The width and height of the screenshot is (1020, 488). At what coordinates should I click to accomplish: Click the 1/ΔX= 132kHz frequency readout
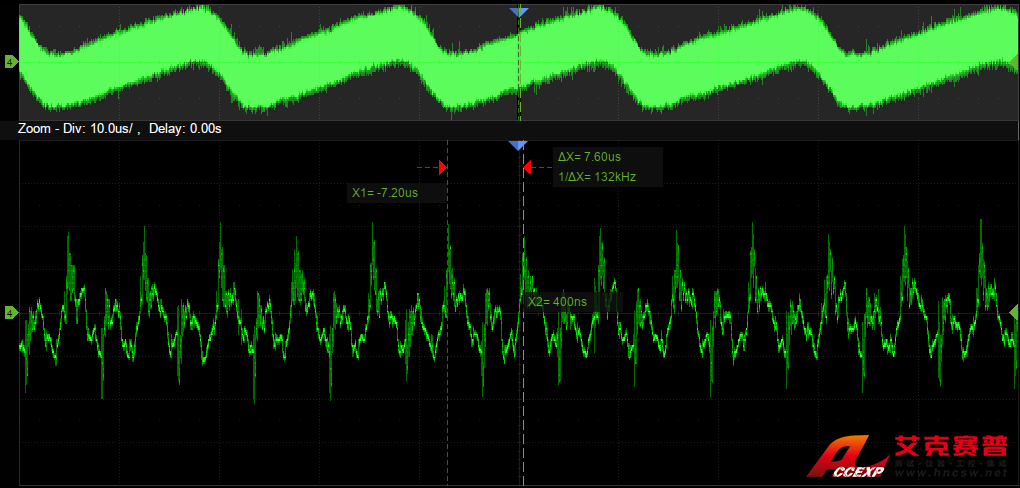coord(596,177)
